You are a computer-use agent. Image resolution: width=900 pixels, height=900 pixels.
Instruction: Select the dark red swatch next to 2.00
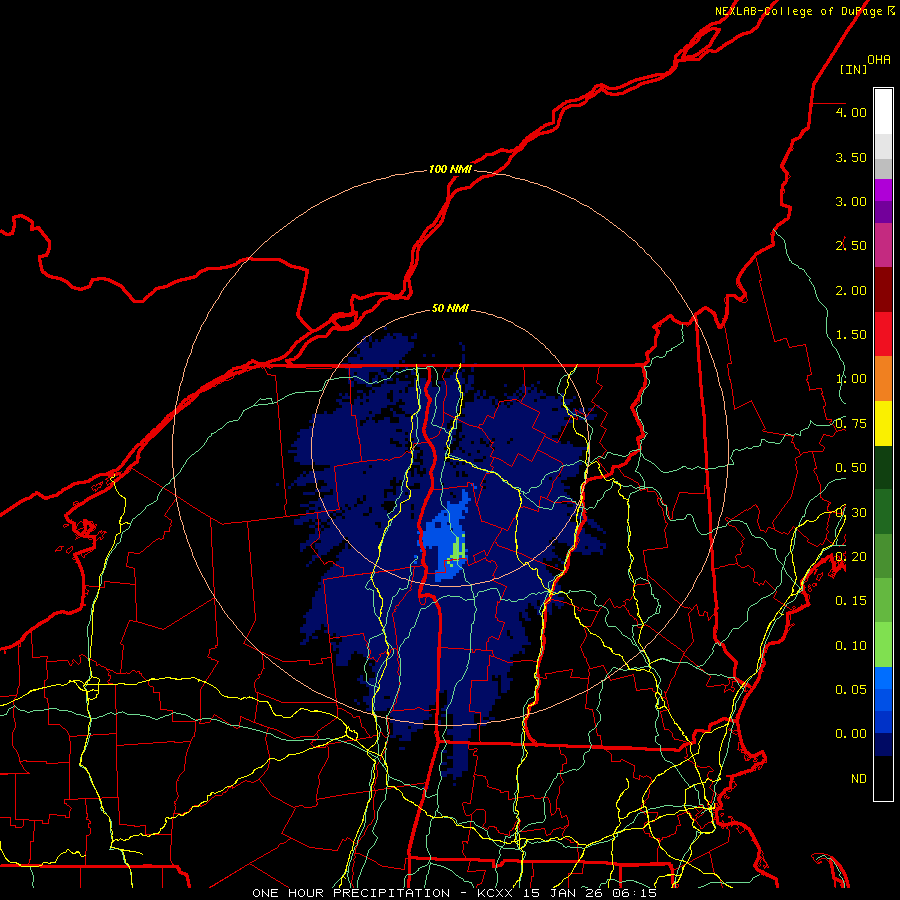883,290
